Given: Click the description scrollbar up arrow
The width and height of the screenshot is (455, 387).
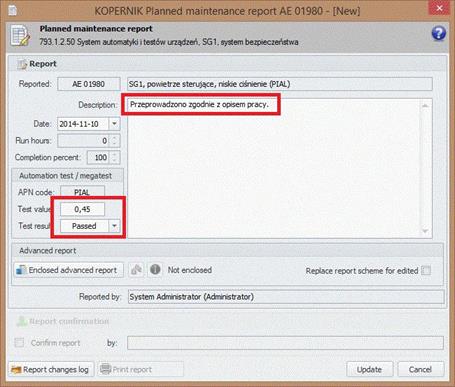Looking at the screenshot, I should pyautogui.click(x=425, y=106).
